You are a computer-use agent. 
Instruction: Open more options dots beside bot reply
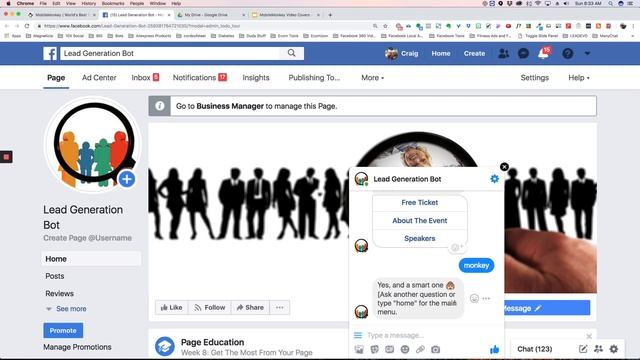pos(486,298)
